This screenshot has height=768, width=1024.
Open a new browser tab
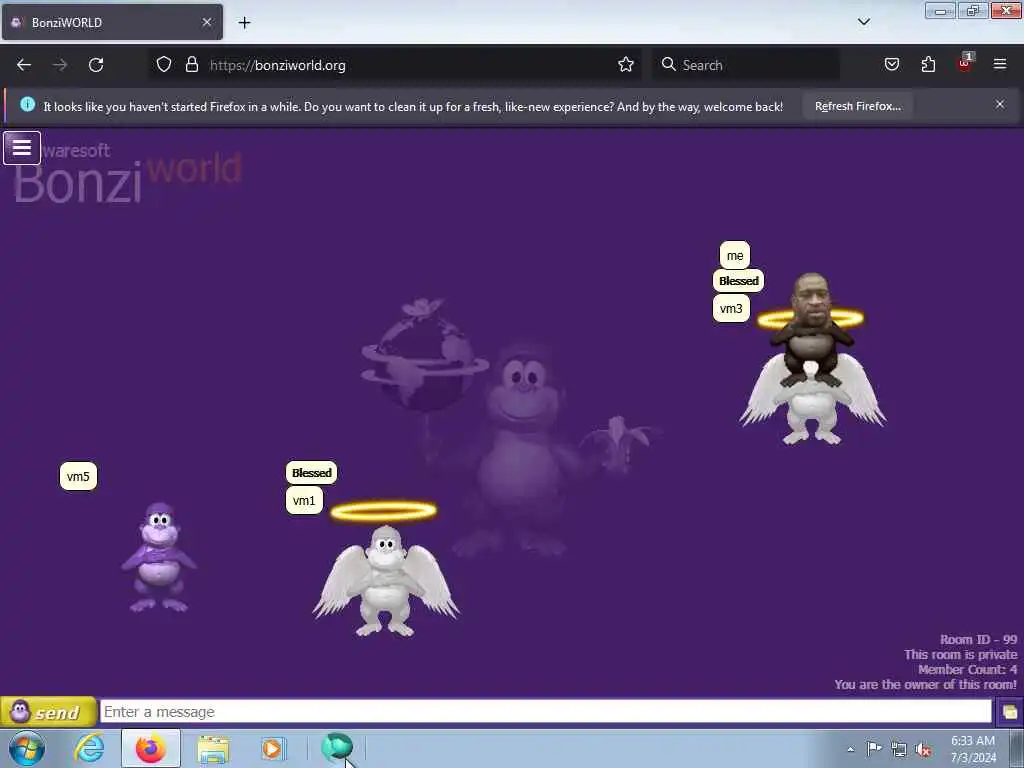point(244,23)
